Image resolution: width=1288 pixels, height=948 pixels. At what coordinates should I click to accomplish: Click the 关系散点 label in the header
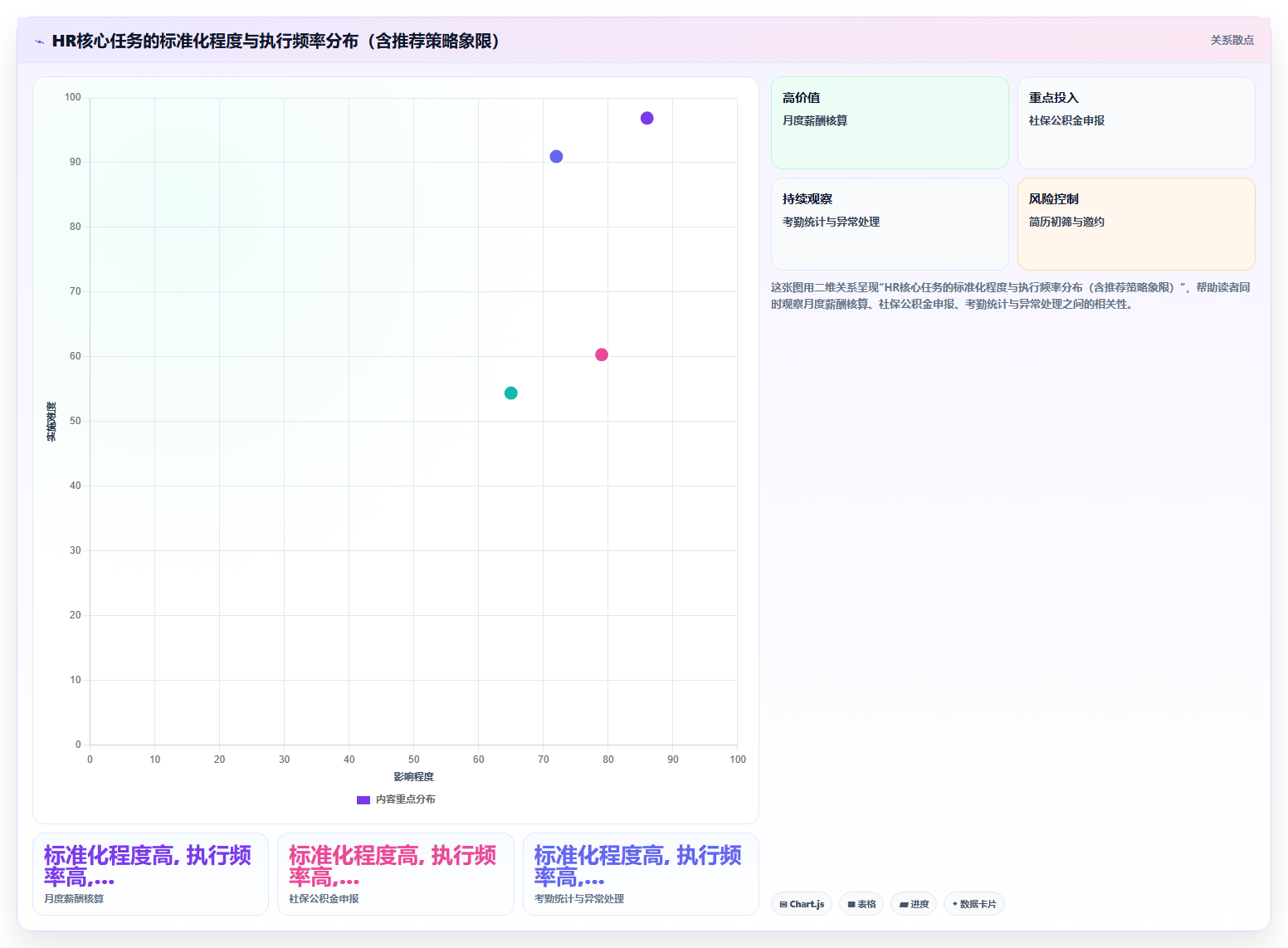1232,40
